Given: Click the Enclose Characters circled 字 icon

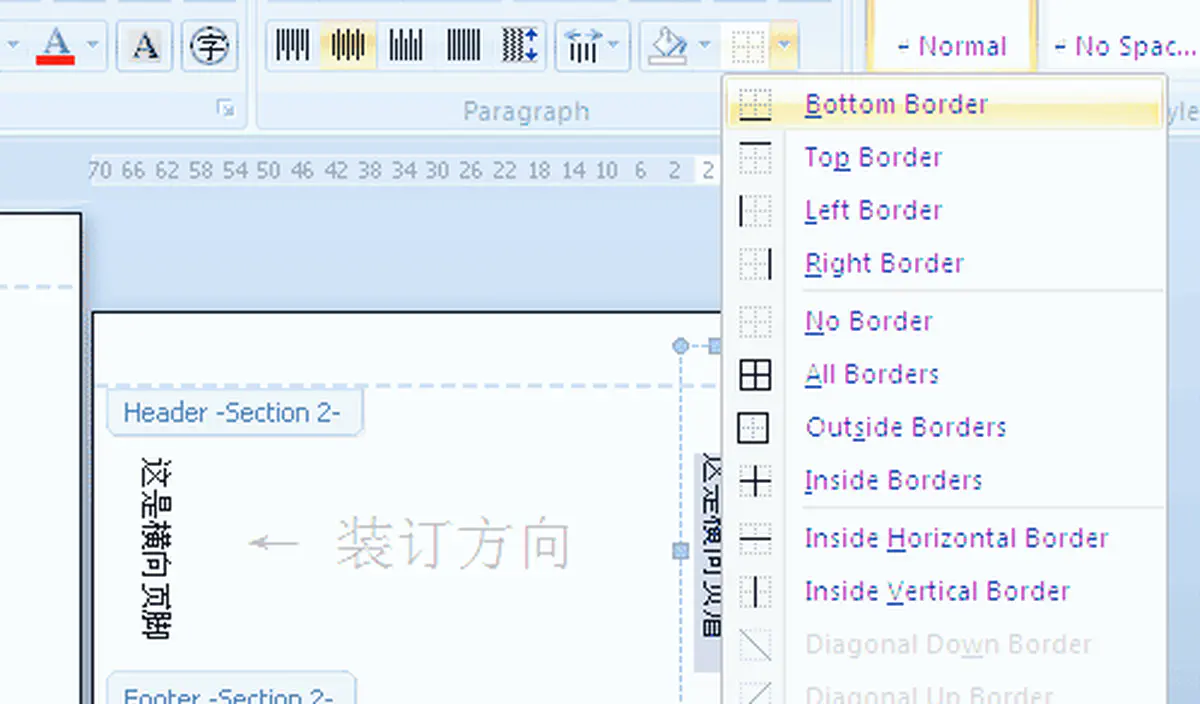Looking at the screenshot, I should click(x=209, y=46).
